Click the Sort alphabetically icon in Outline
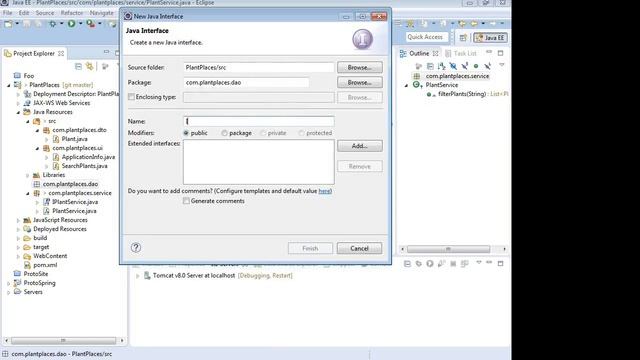 point(442,66)
